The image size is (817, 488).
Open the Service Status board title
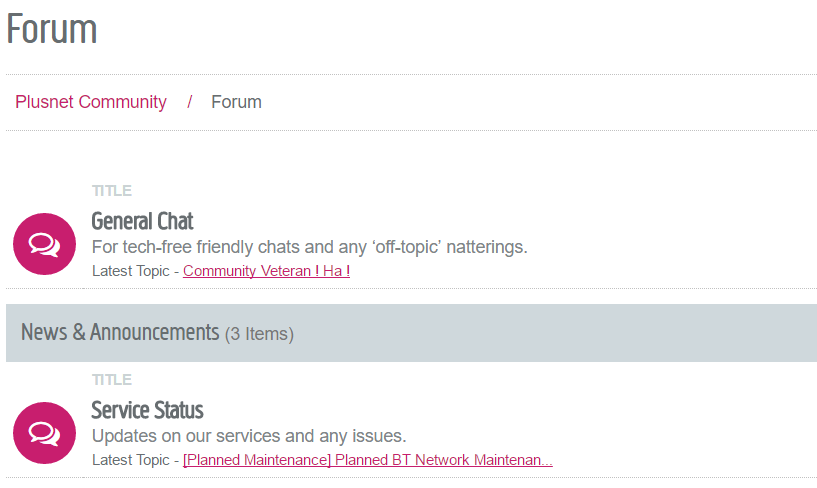pyautogui.click(x=147, y=410)
